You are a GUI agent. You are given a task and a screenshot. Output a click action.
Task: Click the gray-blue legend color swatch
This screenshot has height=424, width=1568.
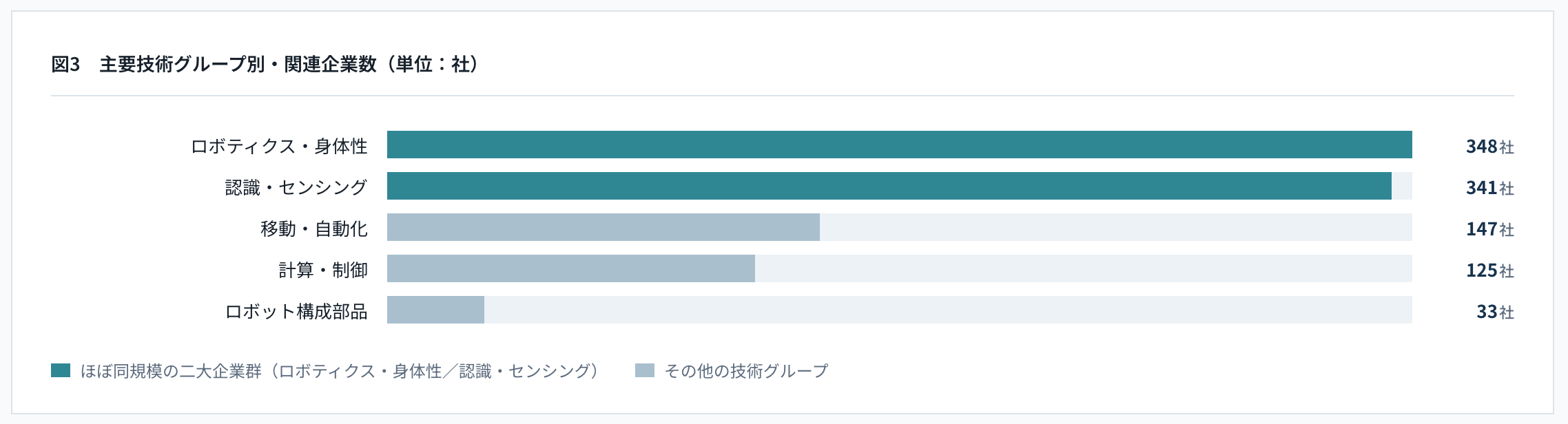pos(645,370)
